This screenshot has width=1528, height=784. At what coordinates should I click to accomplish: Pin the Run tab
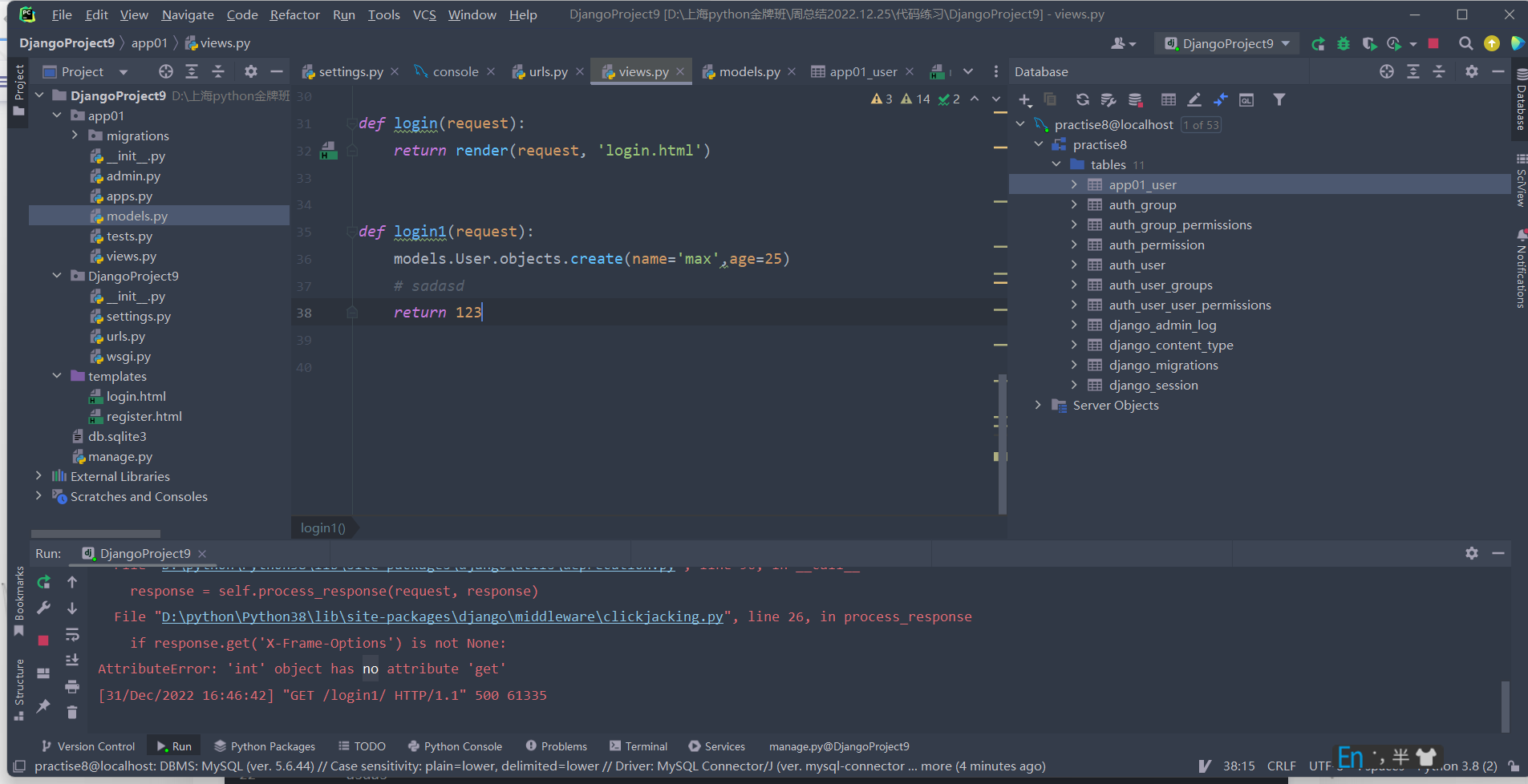tap(43, 705)
